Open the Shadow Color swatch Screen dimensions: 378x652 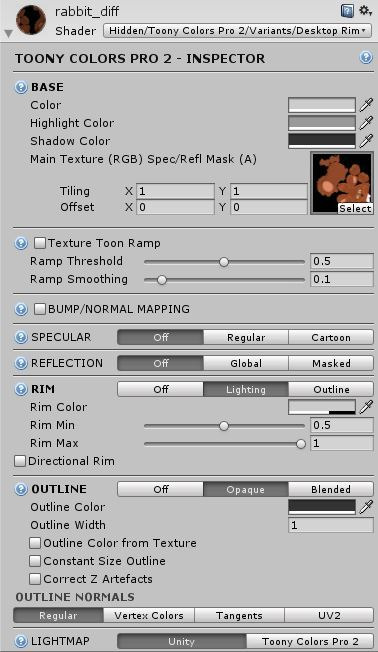pyautogui.click(x=322, y=141)
